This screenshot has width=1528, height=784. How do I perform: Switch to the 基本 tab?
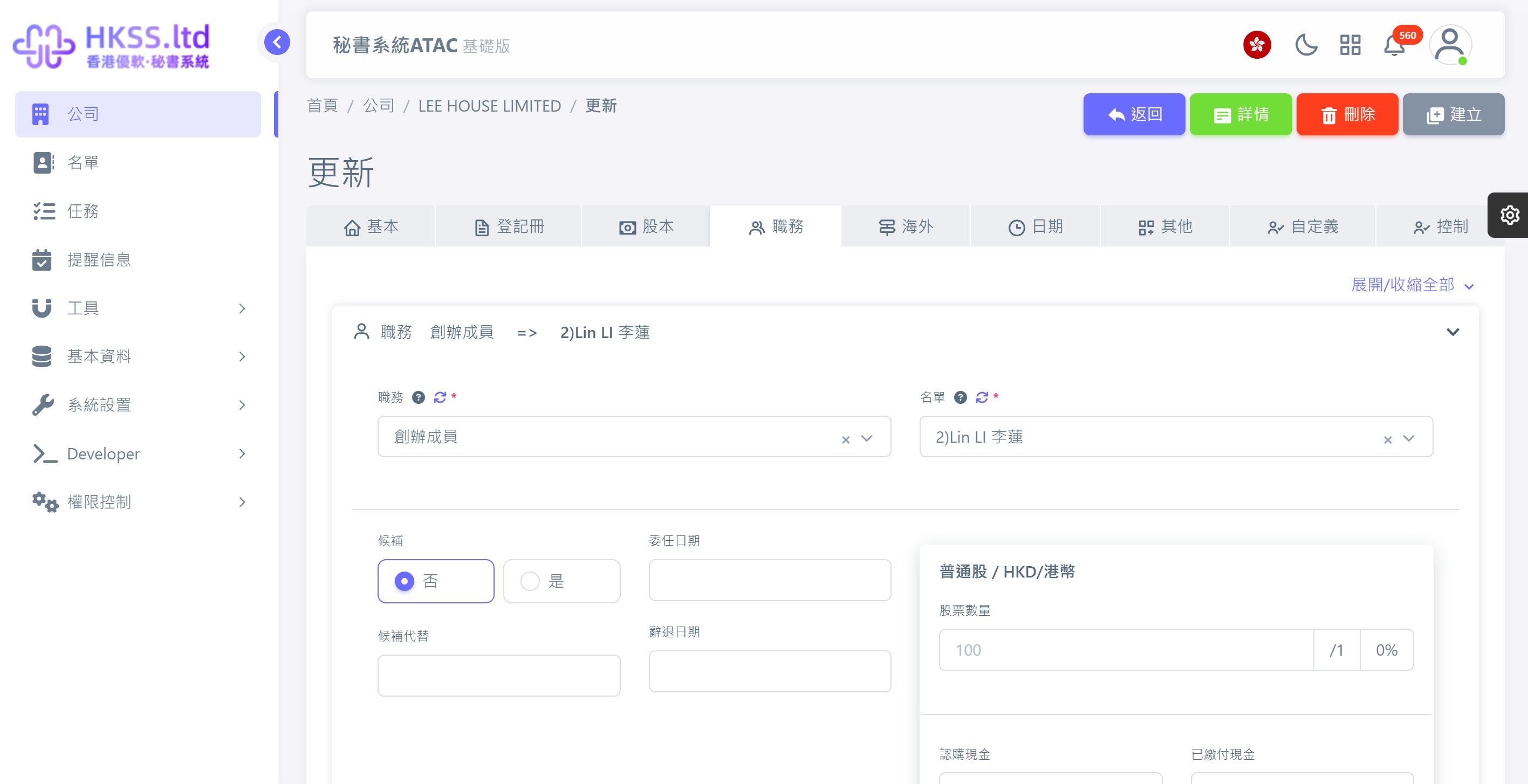tap(371, 226)
